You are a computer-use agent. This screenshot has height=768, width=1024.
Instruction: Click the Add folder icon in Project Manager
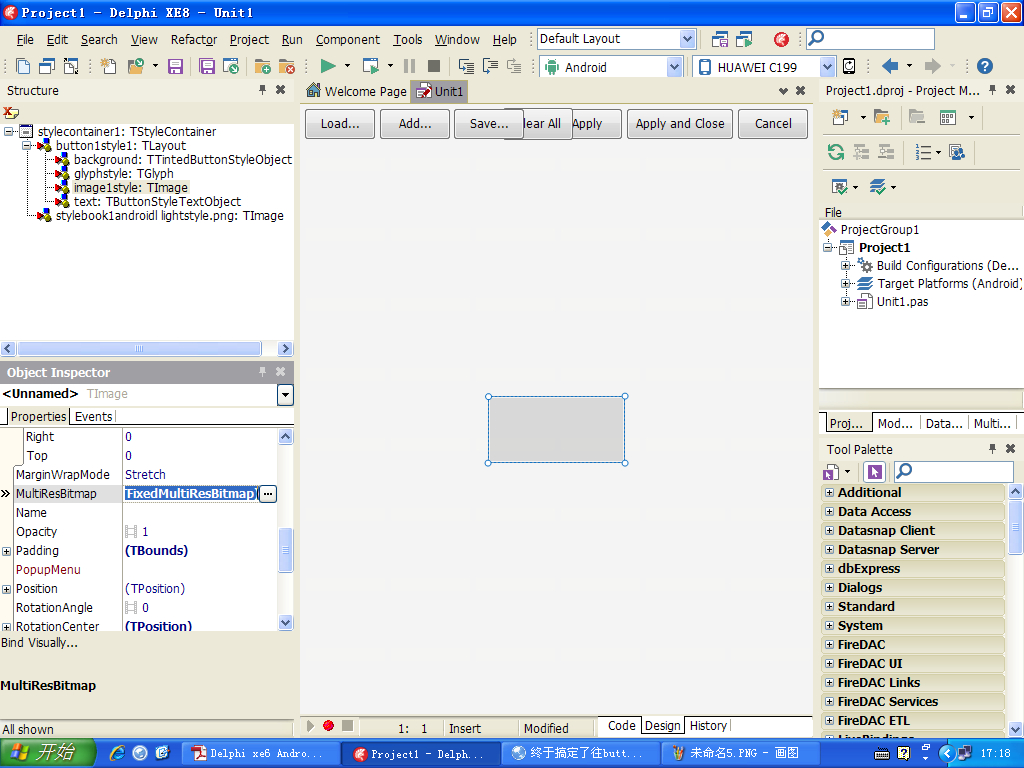click(881, 117)
